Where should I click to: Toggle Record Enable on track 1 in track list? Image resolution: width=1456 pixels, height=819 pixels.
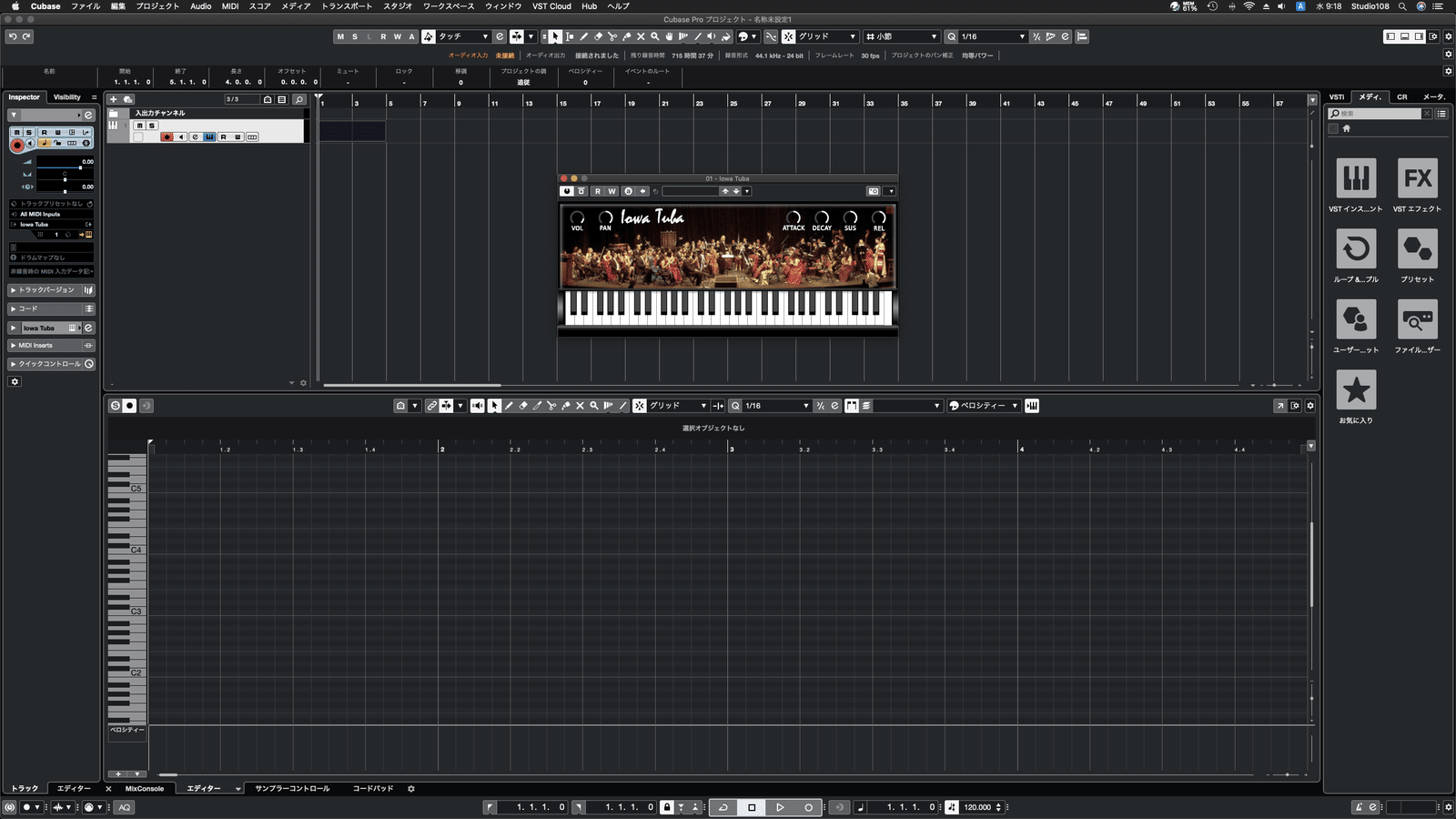pos(167,137)
